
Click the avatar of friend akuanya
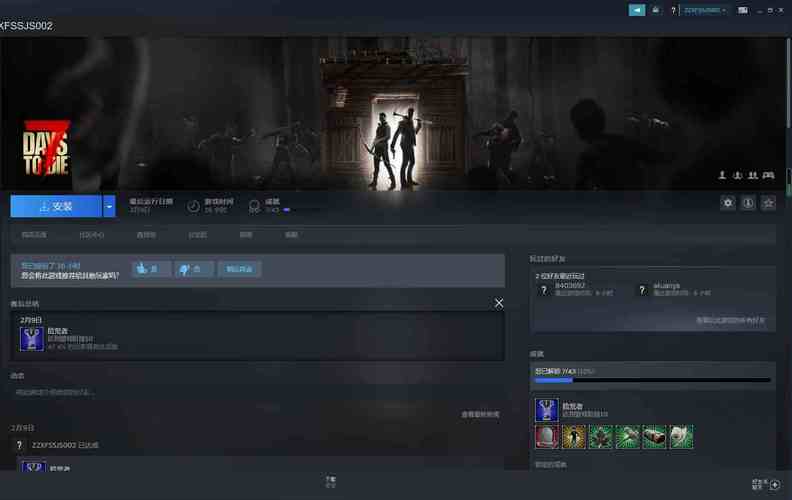coord(642,290)
